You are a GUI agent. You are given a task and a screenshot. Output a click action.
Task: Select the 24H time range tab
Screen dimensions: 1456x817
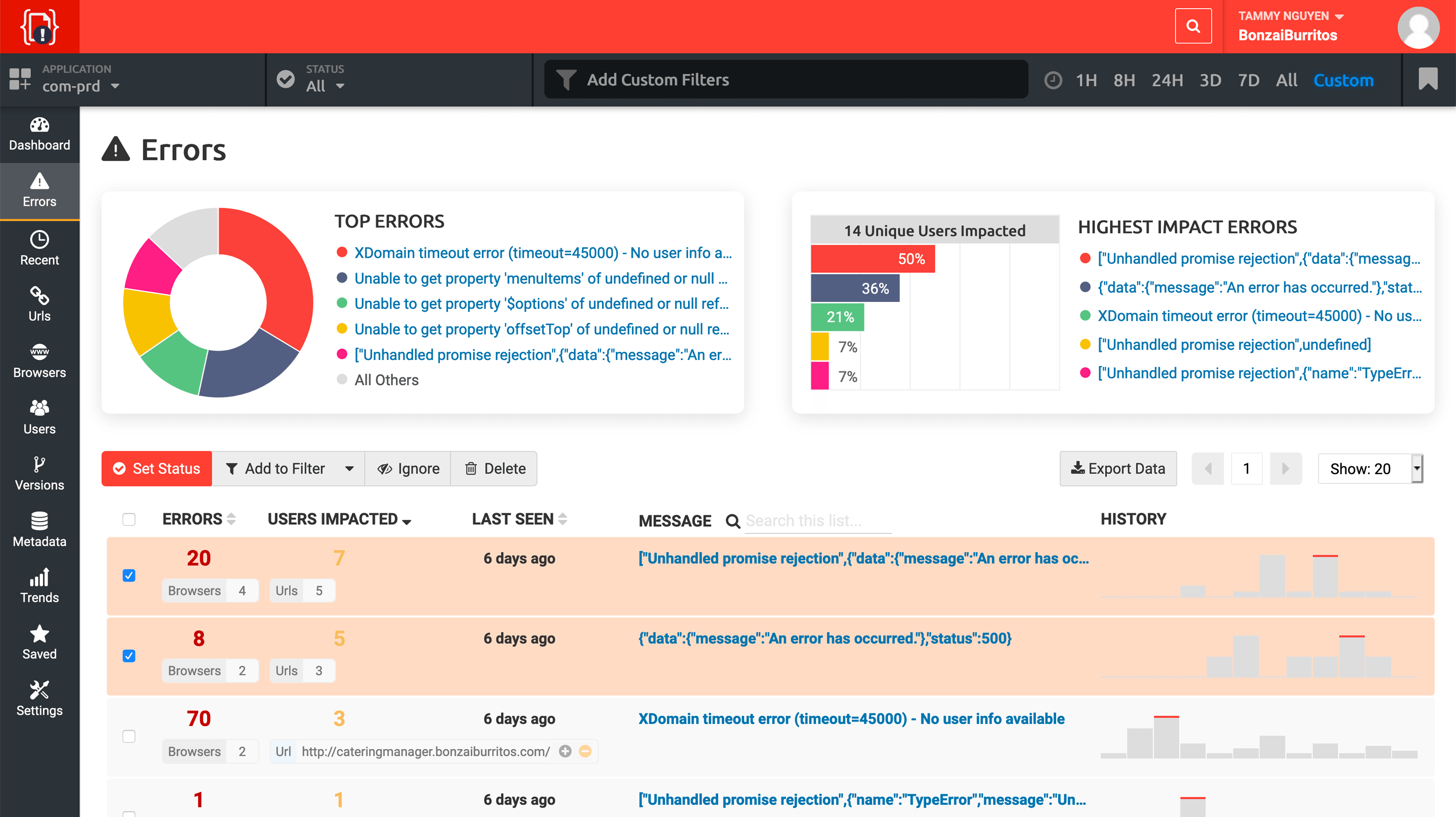point(1167,80)
